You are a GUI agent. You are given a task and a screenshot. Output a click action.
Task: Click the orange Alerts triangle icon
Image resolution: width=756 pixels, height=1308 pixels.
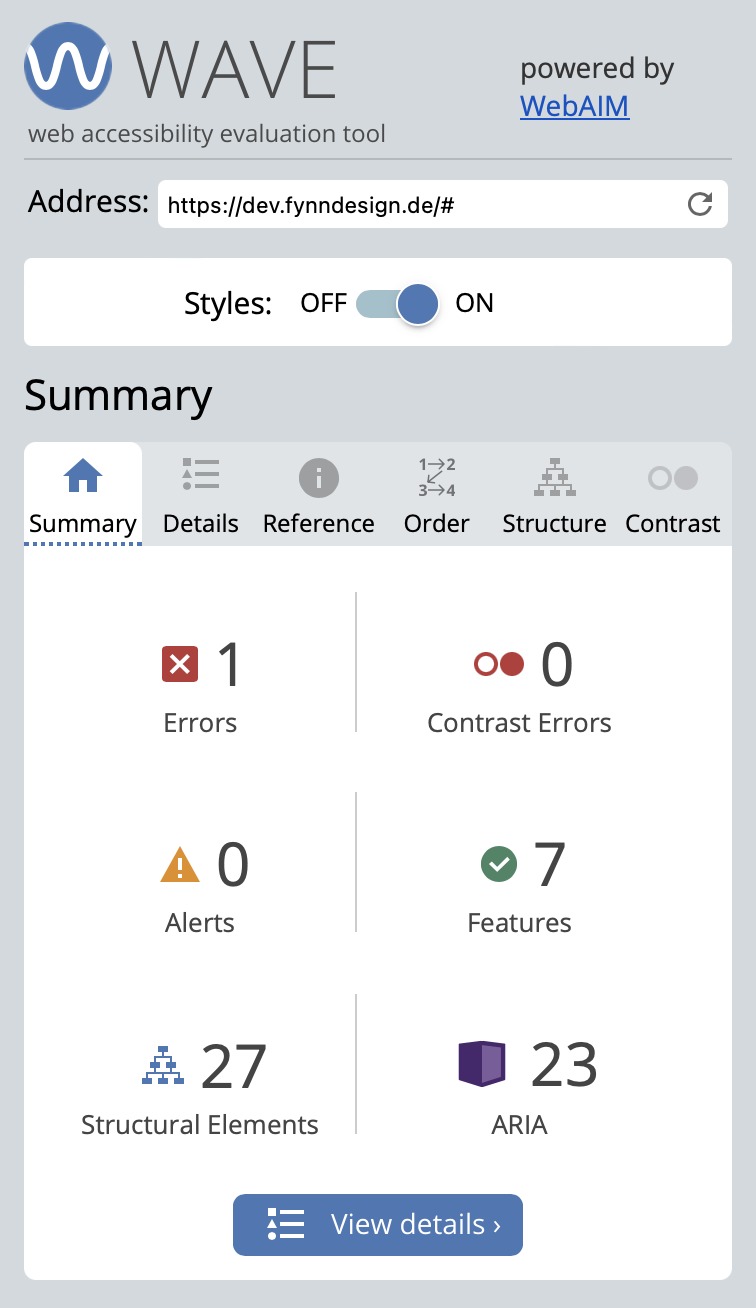pos(180,864)
